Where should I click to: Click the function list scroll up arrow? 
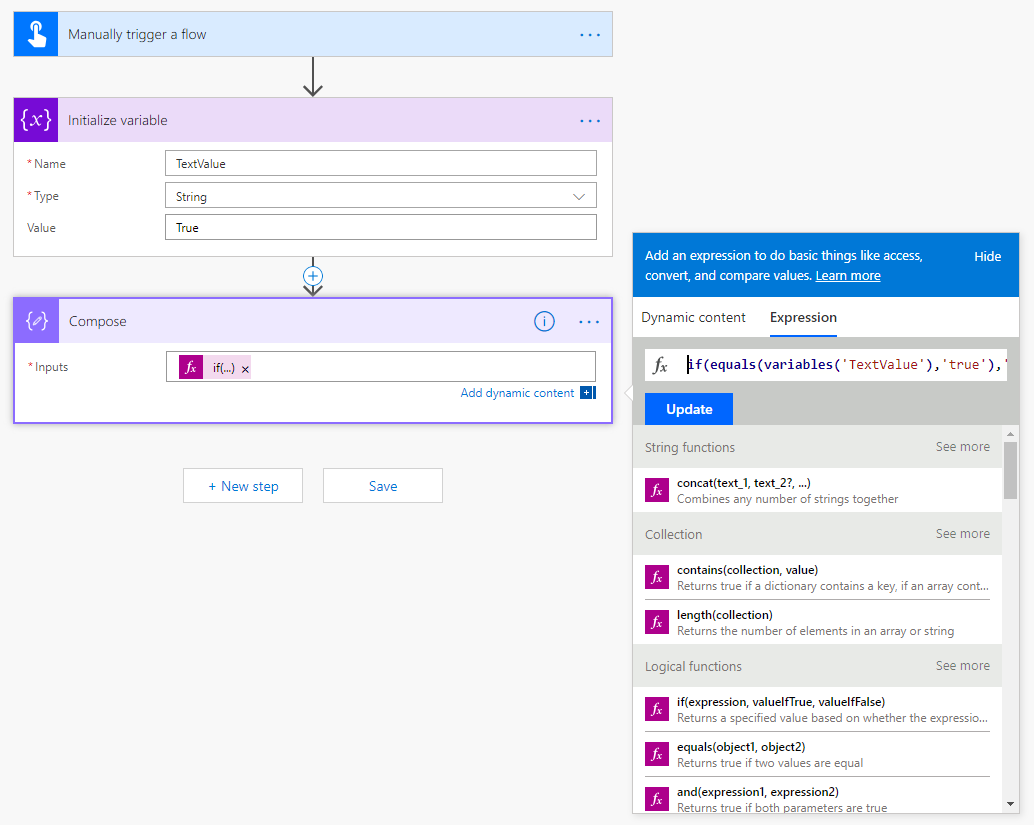click(x=1010, y=434)
